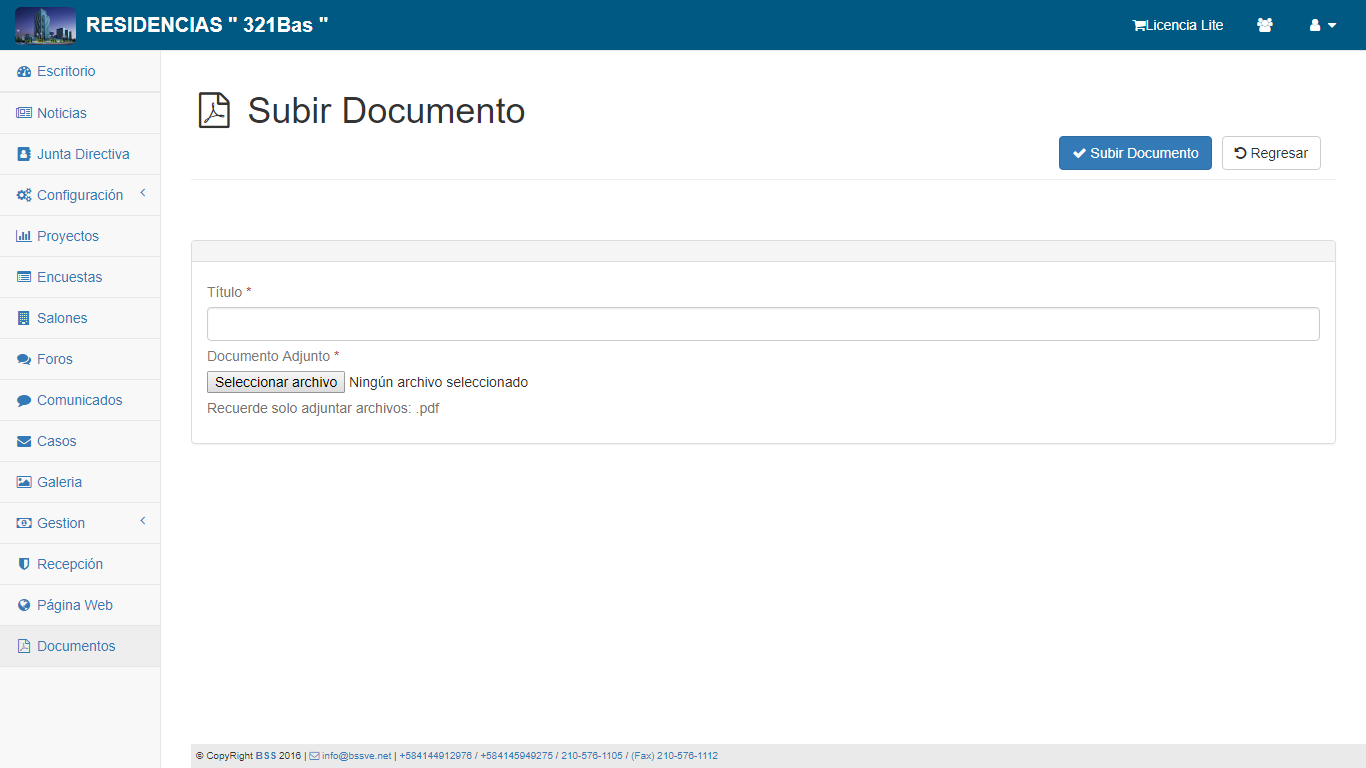The width and height of the screenshot is (1366, 768).
Task: Focus the Título text field
Action: [x=763, y=324]
